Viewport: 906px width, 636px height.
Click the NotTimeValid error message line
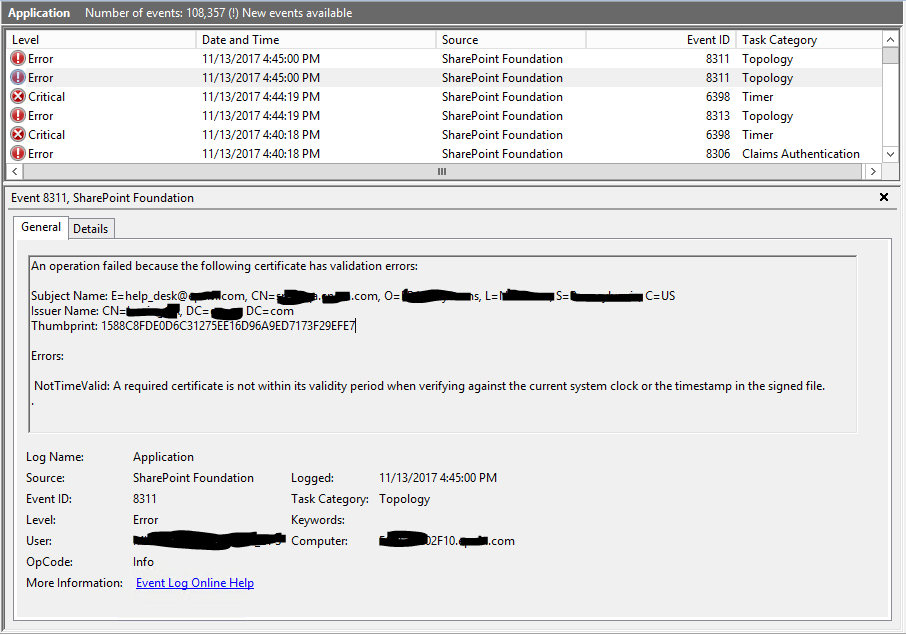click(429, 386)
